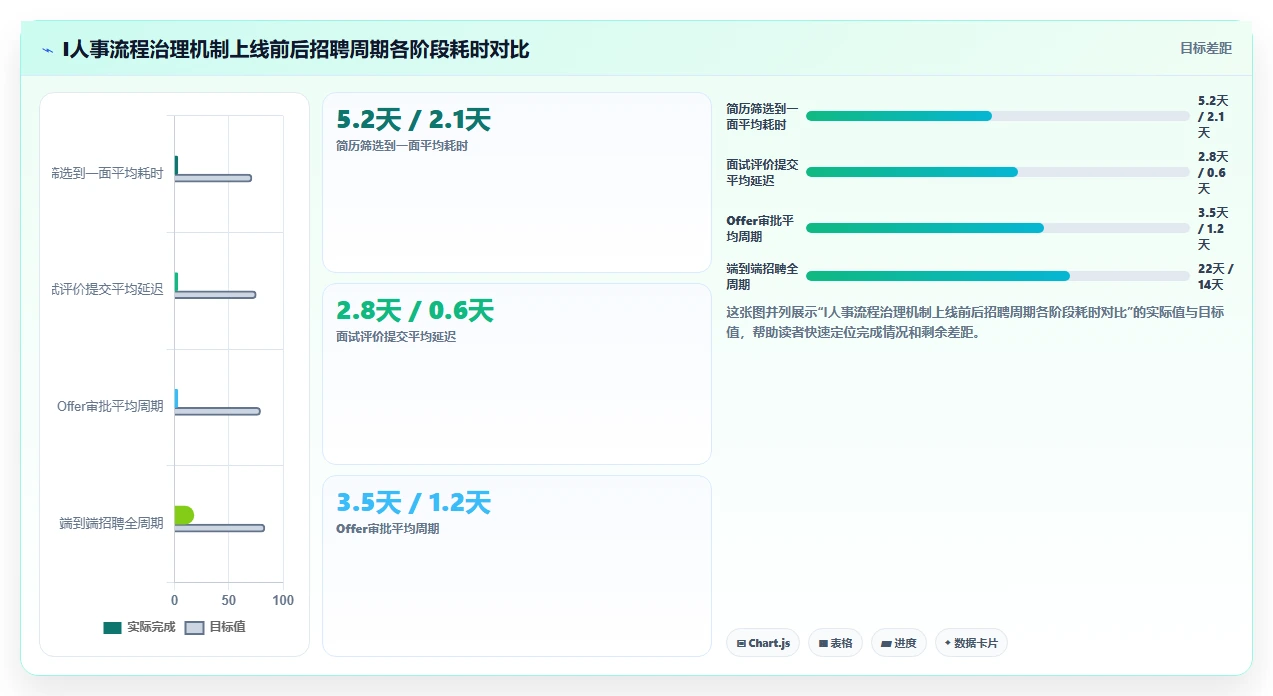This screenshot has height=696, width=1273.
Task: Click the 端到端招聘全周期 progress bar
Action: [998, 276]
